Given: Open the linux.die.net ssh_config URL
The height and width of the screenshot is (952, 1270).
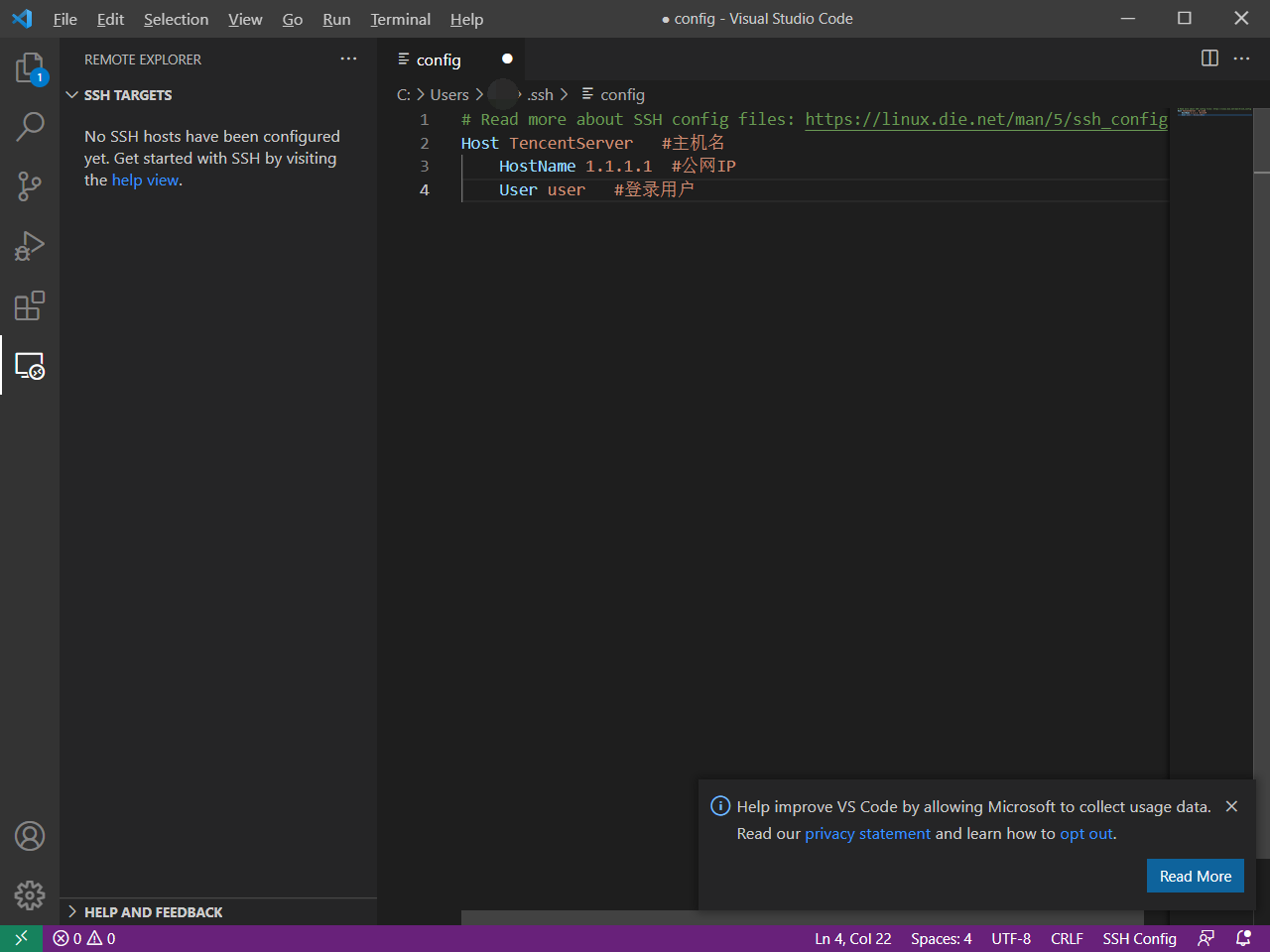Looking at the screenshot, I should click(985, 119).
